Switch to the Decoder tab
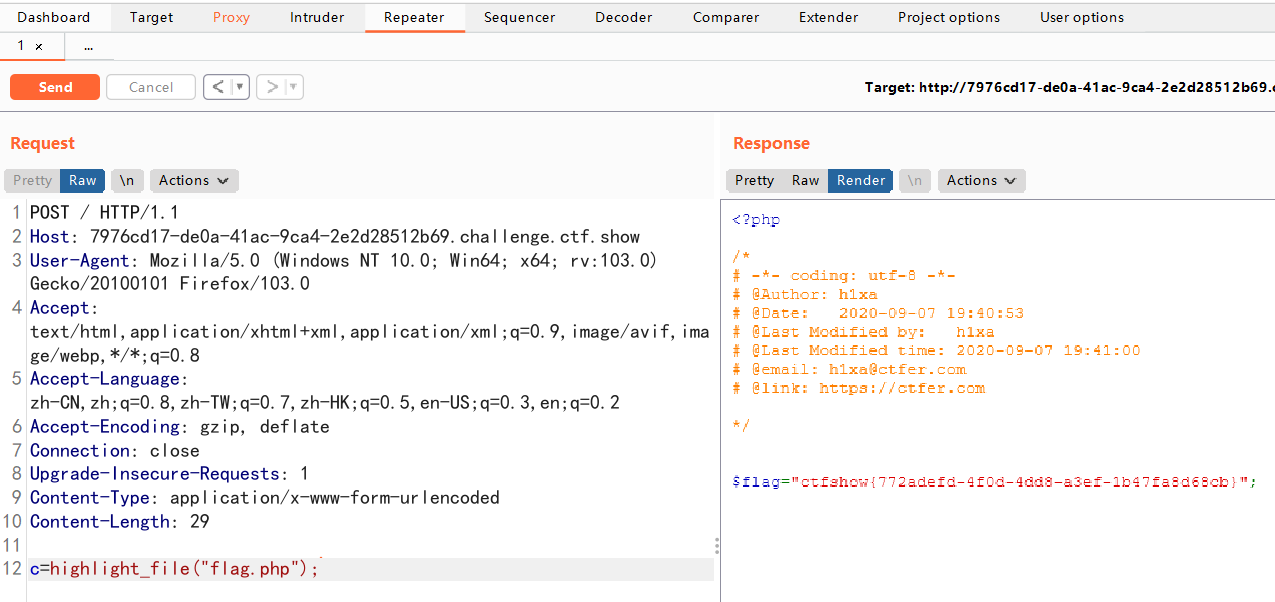 (x=624, y=17)
